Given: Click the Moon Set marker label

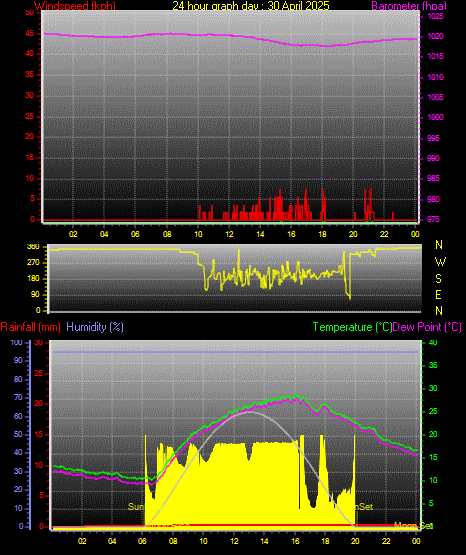Looking at the screenshot, I should (x=413, y=526).
